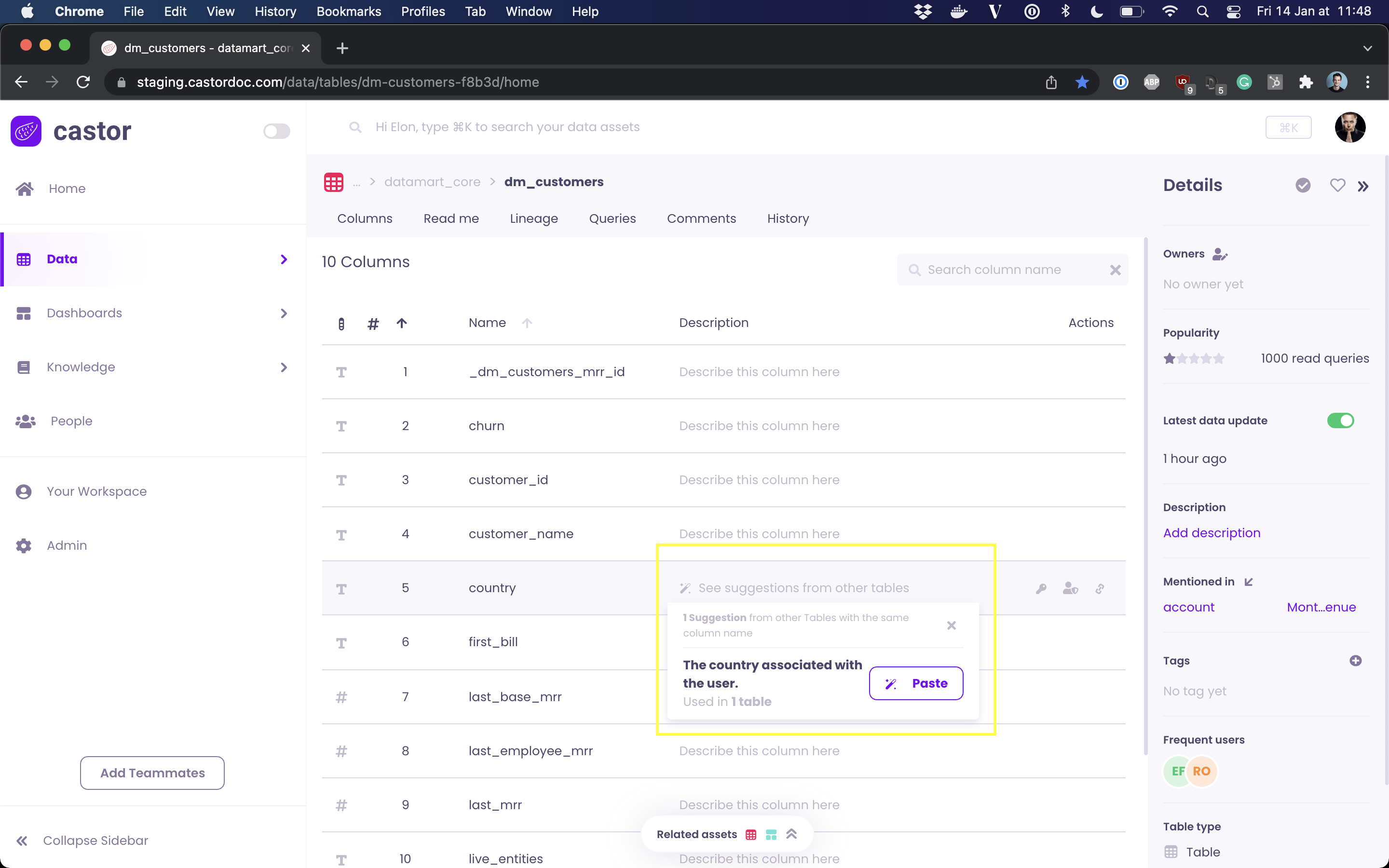
Task: Switch to the Lineage tab
Action: point(533,219)
